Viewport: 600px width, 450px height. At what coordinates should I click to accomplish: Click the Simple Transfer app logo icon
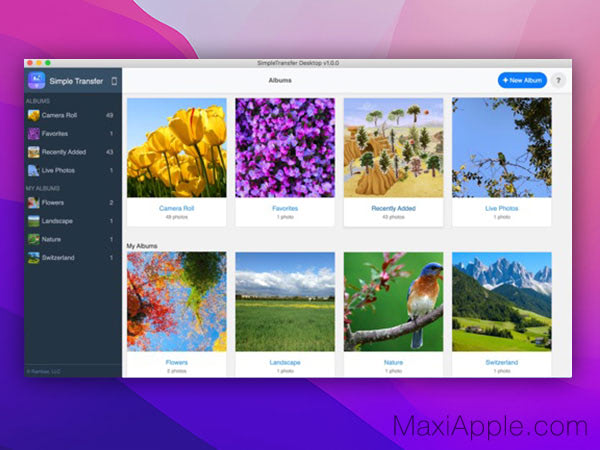[x=36, y=80]
